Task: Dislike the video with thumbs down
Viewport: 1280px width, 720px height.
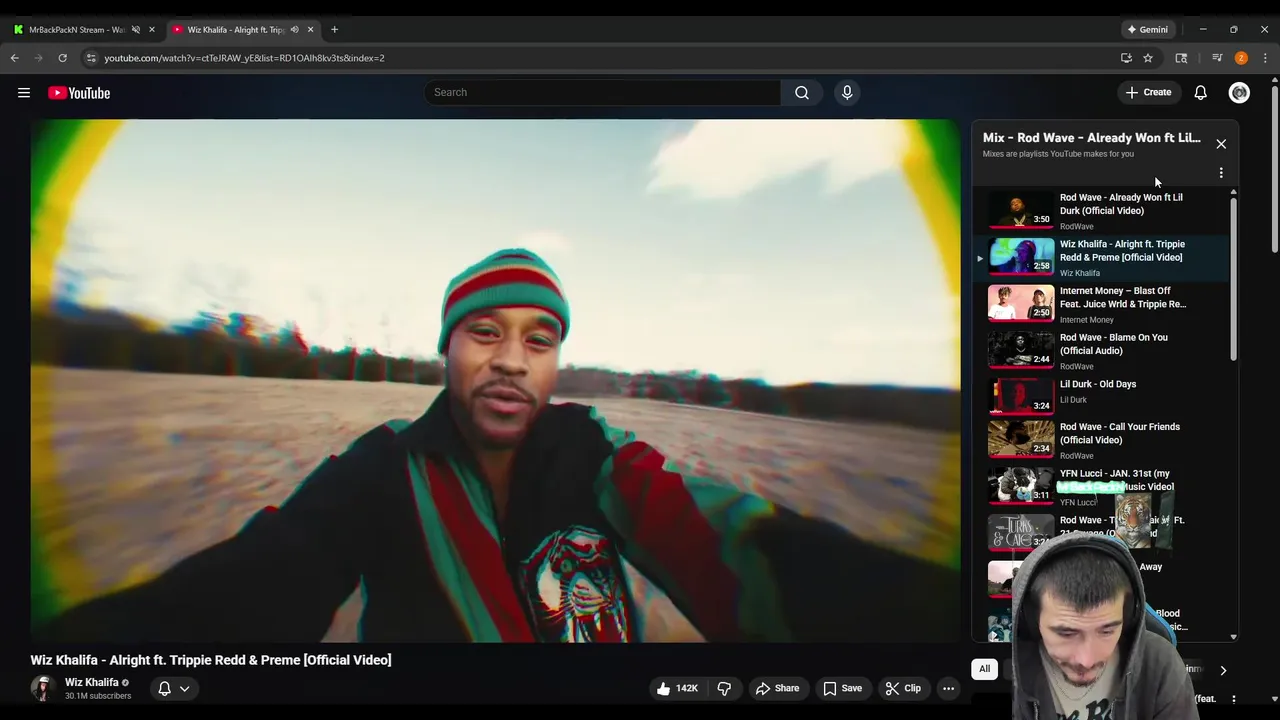Action: coord(724,688)
